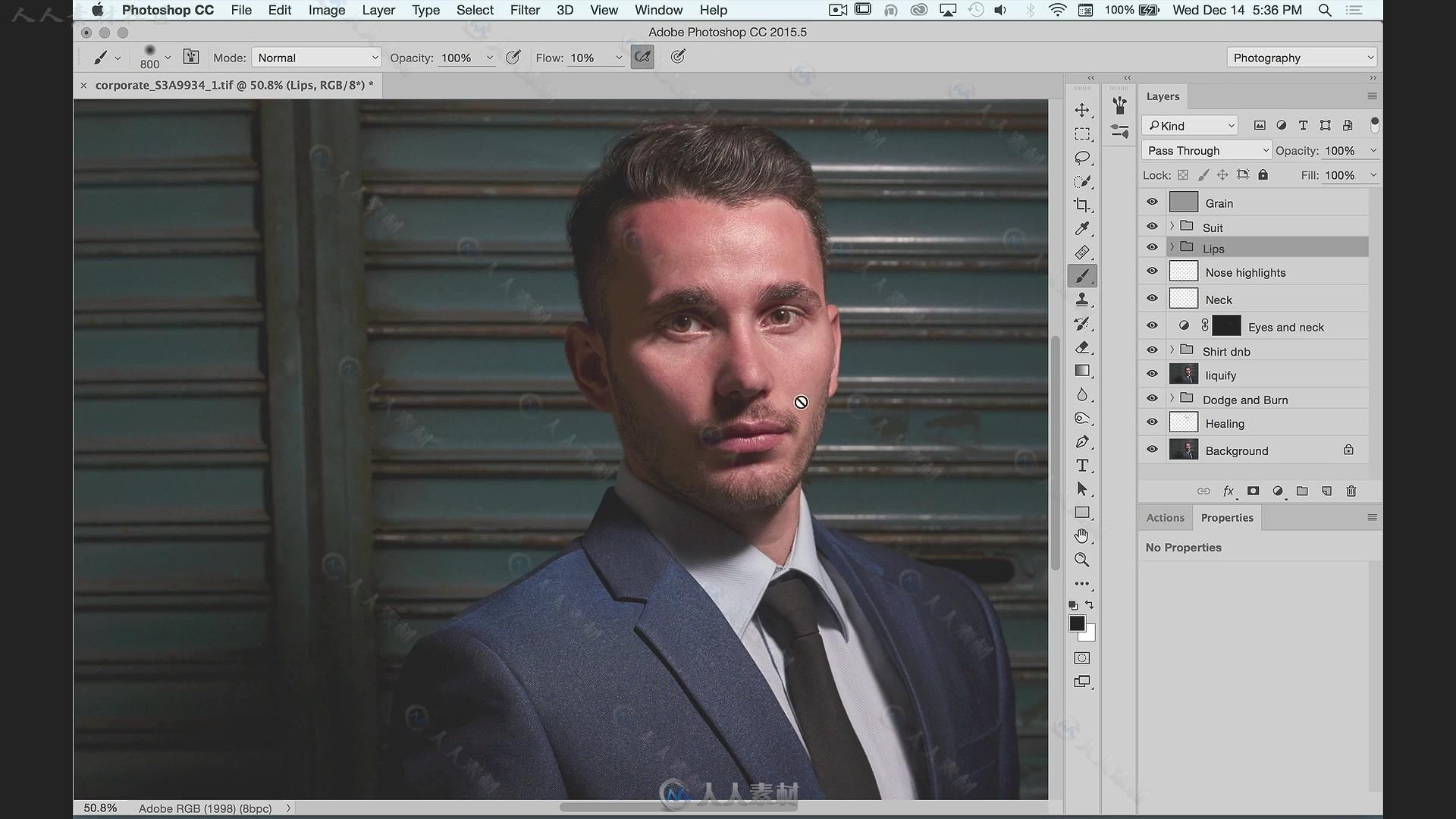Toggle Quick Mask mode icon

pyautogui.click(x=1082, y=657)
